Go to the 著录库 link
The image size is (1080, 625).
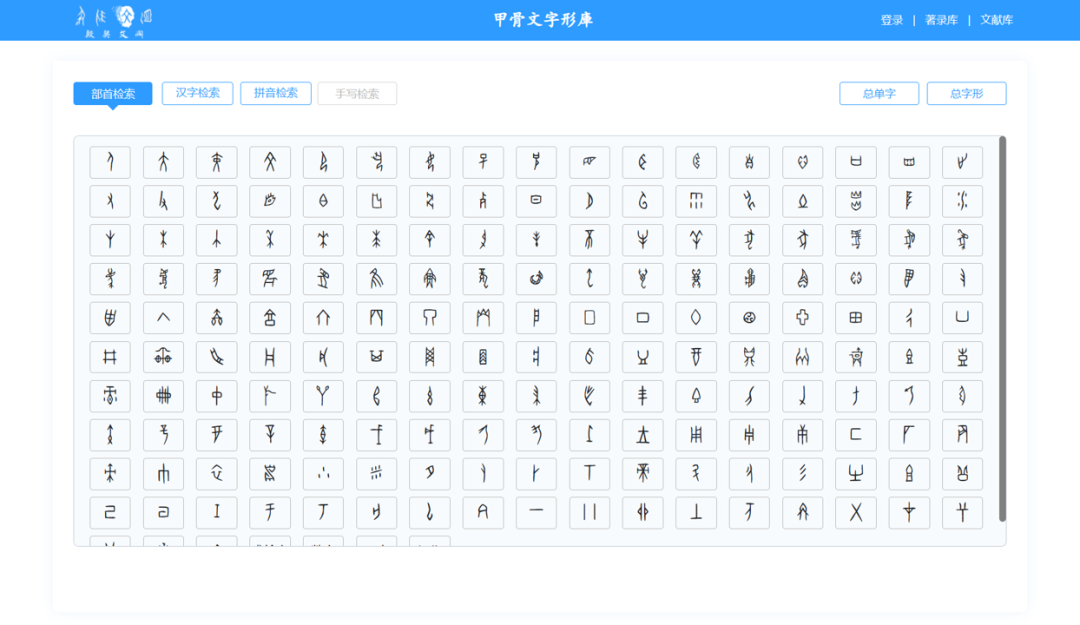tap(942, 20)
